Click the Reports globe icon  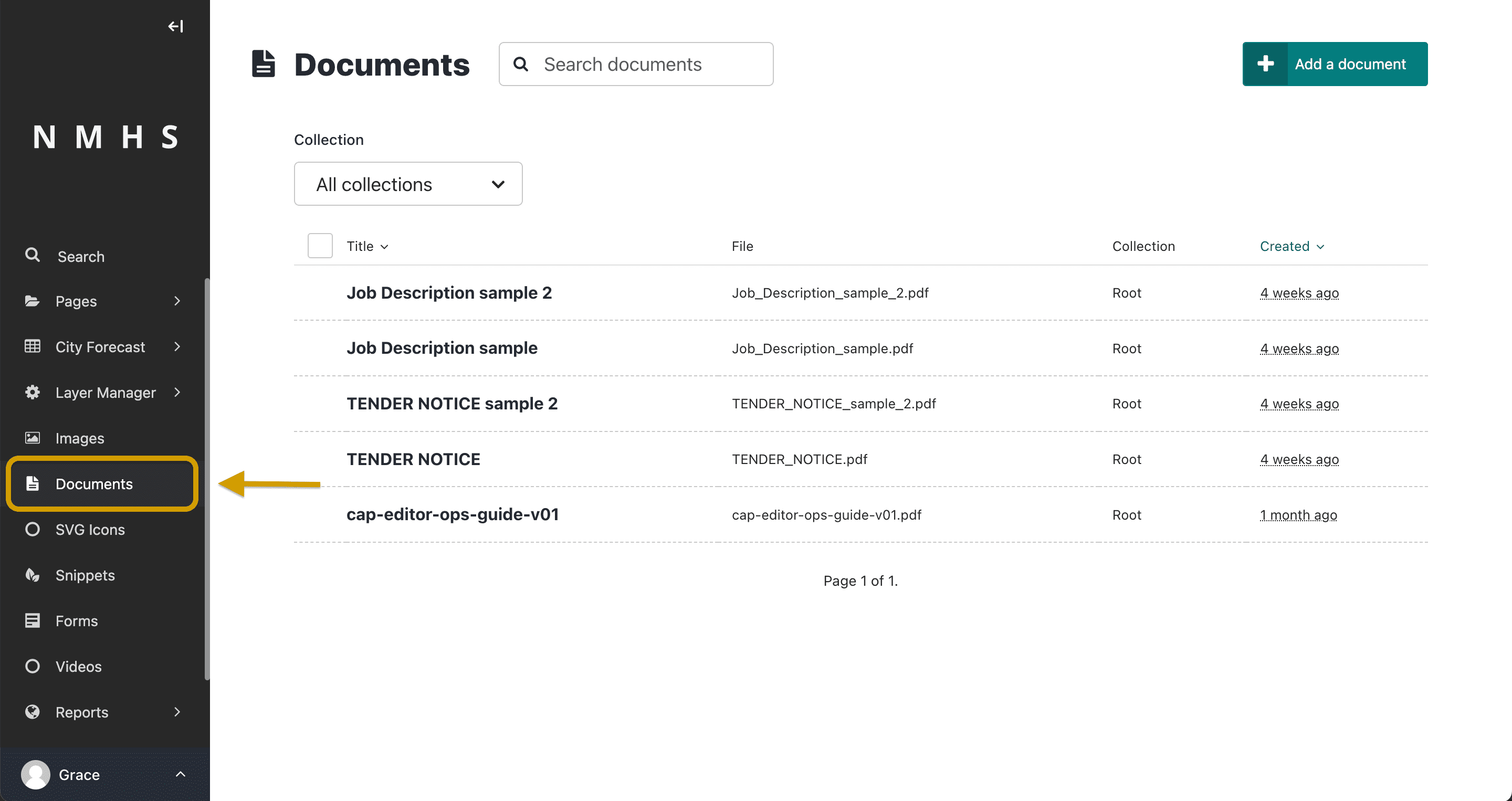[x=32, y=712]
